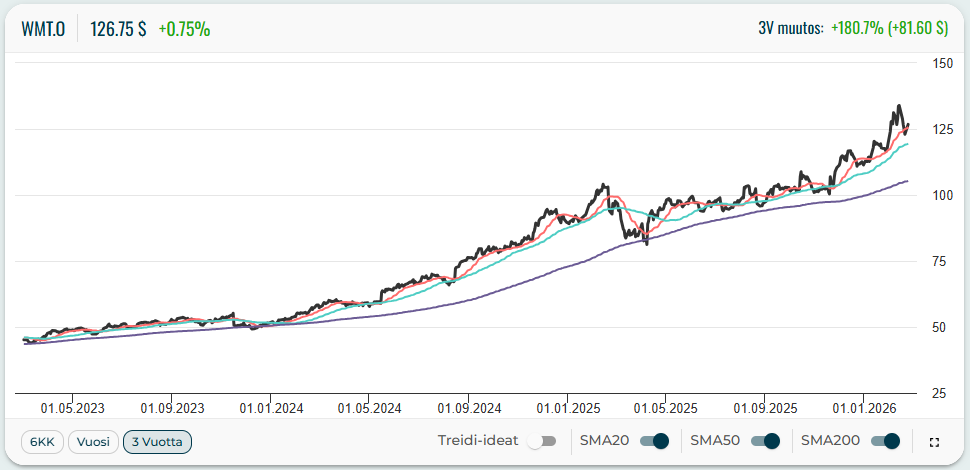Click the 01.05.2023 date axis label
The width and height of the screenshot is (970, 470).
tap(72, 408)
